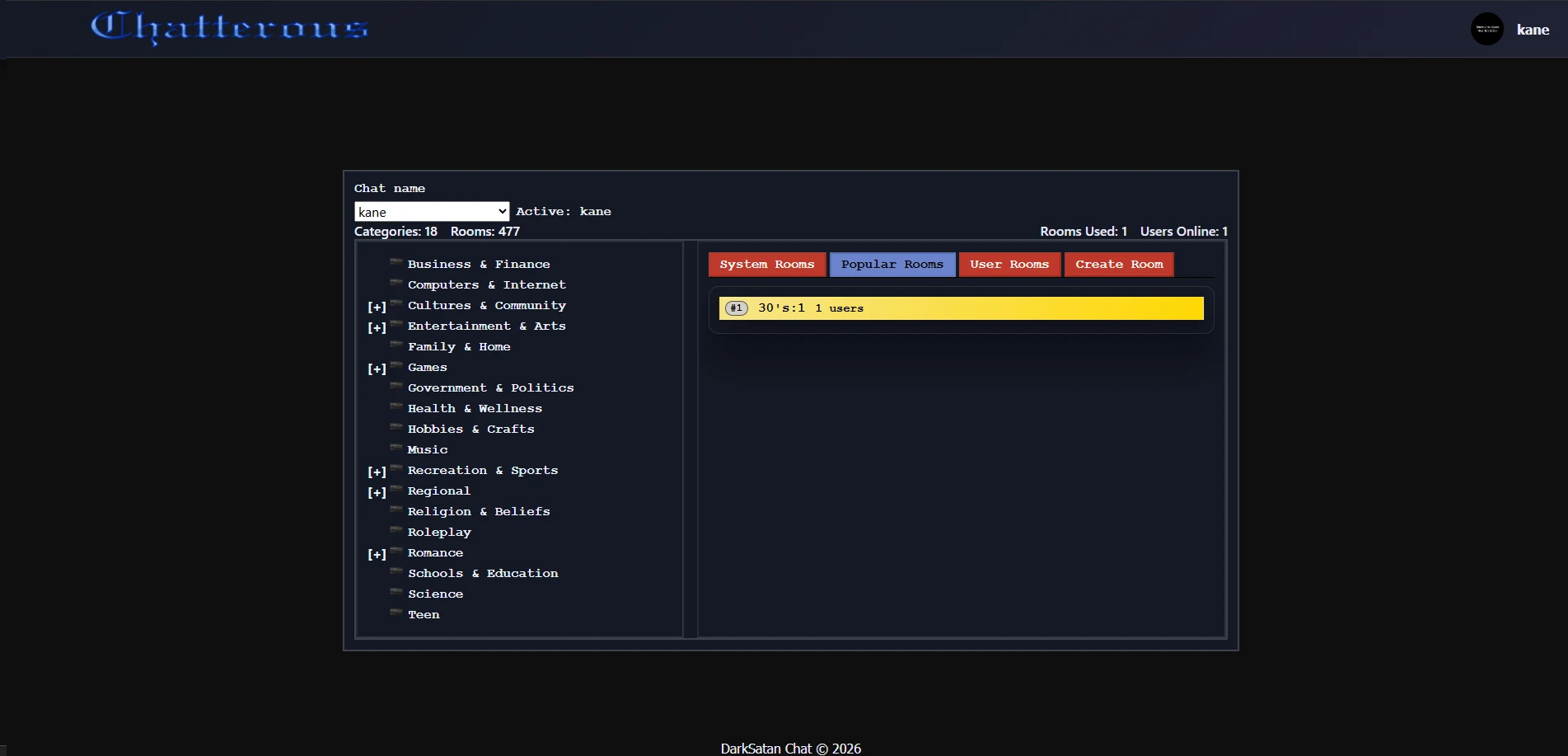Click folder icon beside Science

396,592
